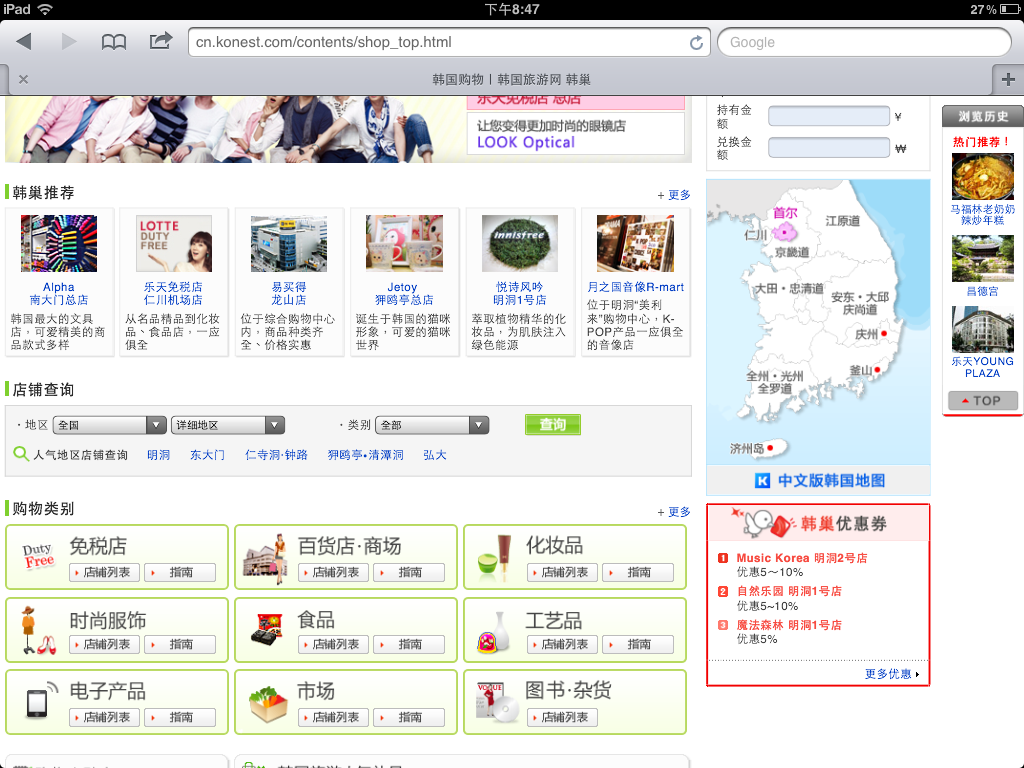1024x768 pixels.
Task: Click 指南 under 免税店
Action: coord(180,572)
